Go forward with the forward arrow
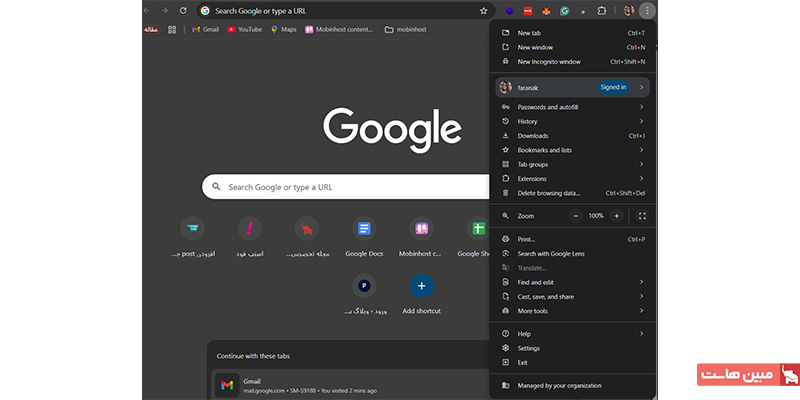Screen dimensions: 800x400 point(164,10)
